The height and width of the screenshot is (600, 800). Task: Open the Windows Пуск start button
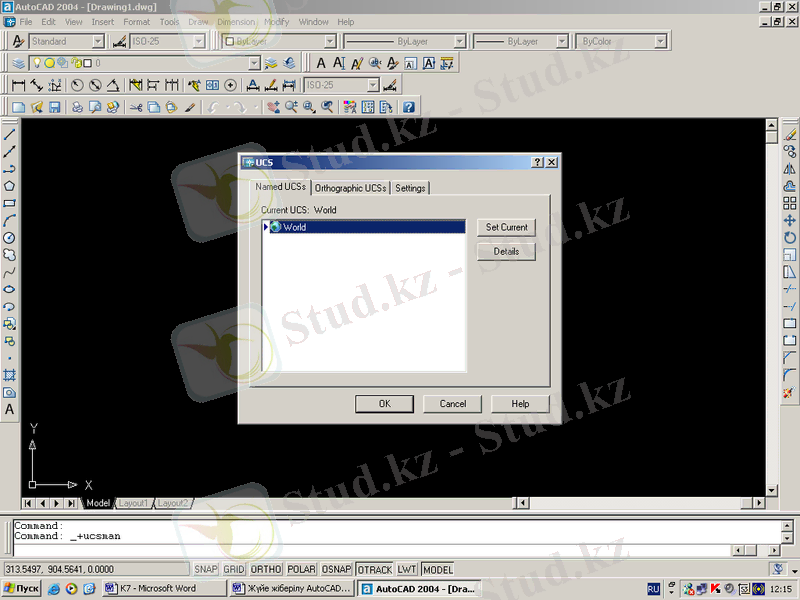(x=21, y=589)
